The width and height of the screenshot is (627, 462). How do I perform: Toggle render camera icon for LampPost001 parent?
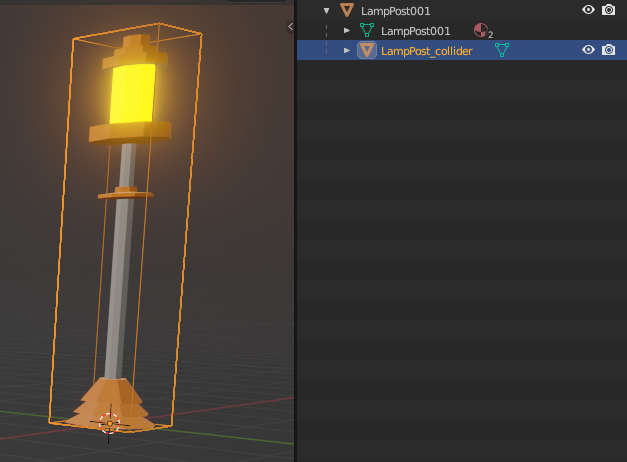(608, 10)
